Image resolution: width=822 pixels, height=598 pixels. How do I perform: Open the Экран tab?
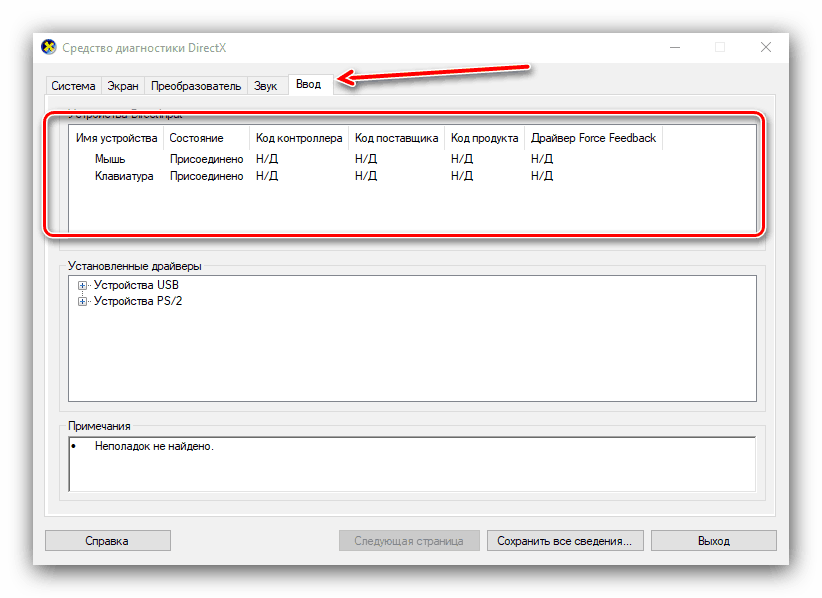point(123,86)
